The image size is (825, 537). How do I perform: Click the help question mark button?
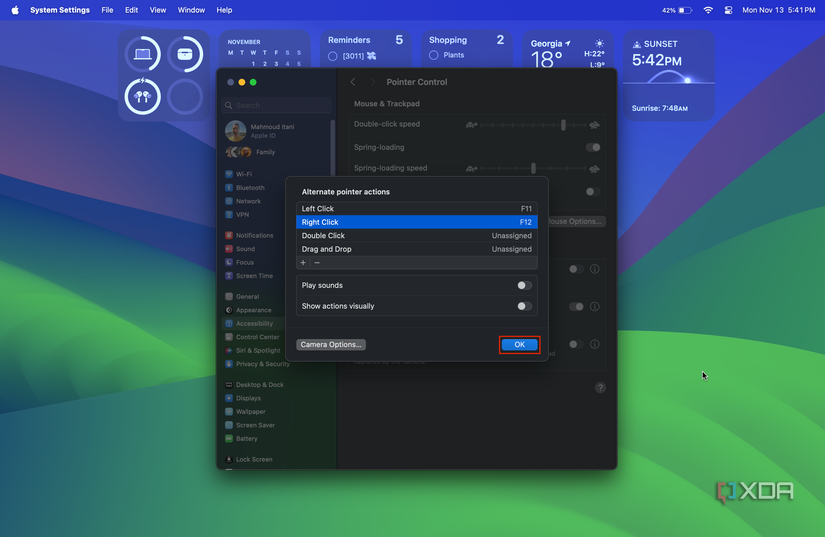pos(600,388)
